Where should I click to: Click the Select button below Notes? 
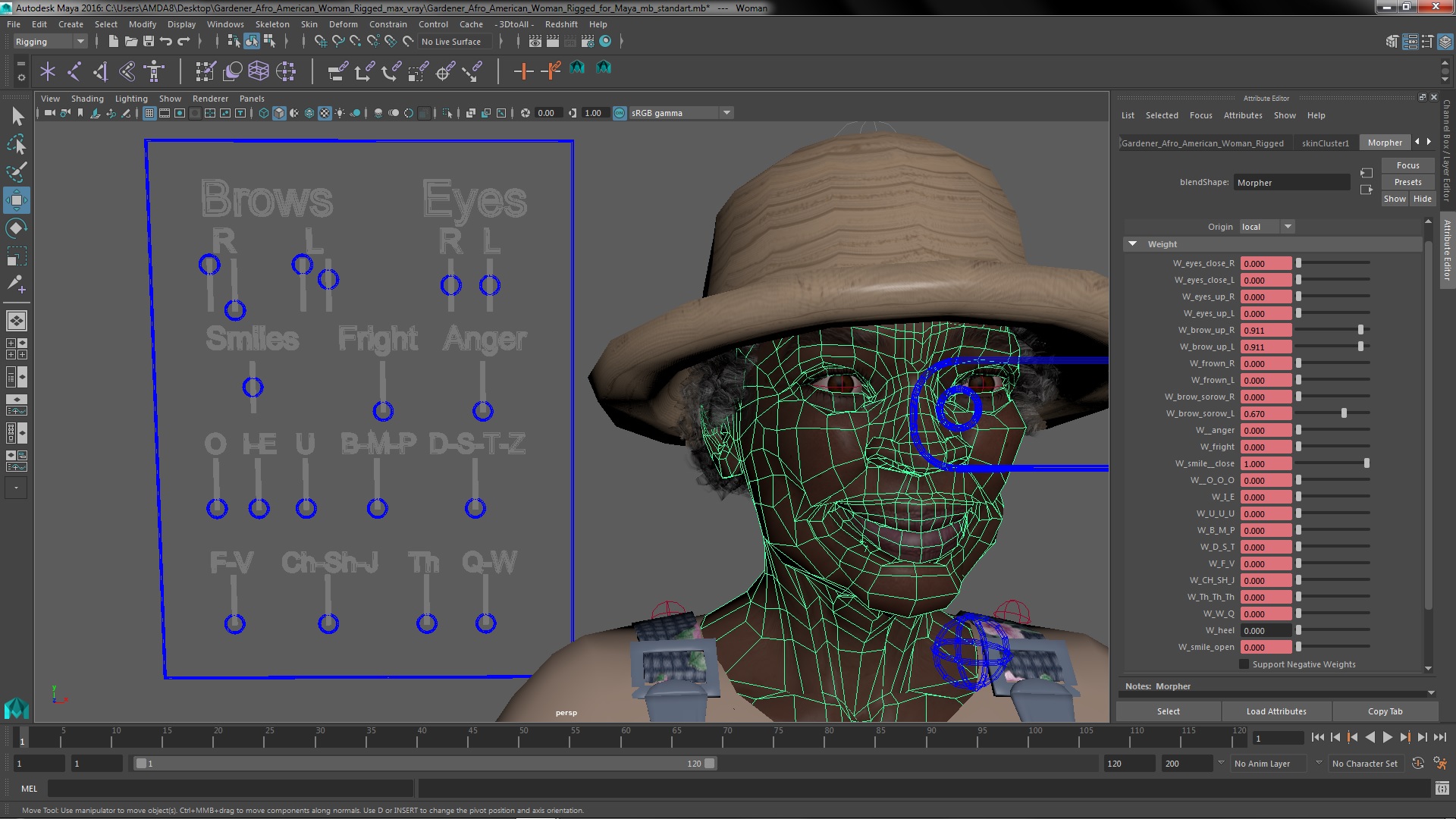click(x=1168, y=711)
